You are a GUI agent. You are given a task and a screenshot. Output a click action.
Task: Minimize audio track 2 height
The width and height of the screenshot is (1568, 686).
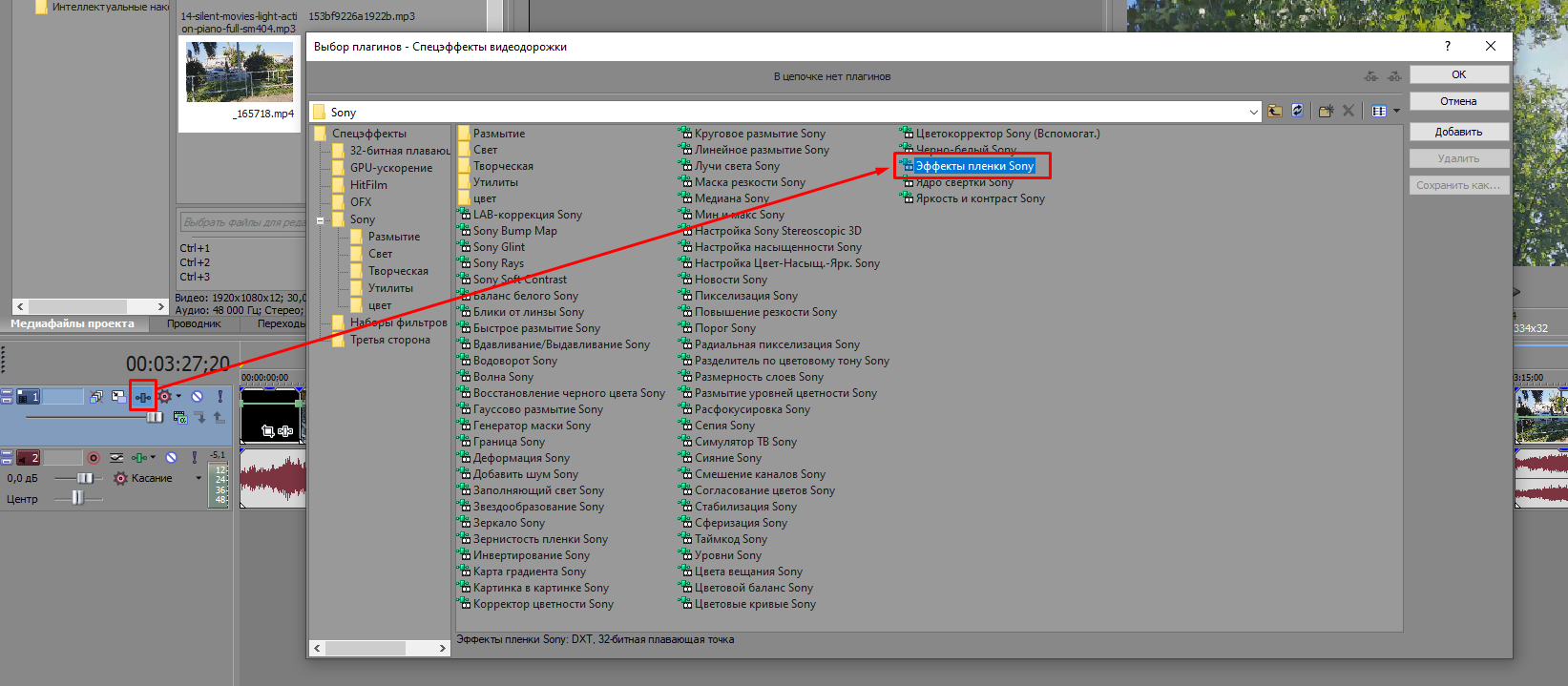(7, 453)
